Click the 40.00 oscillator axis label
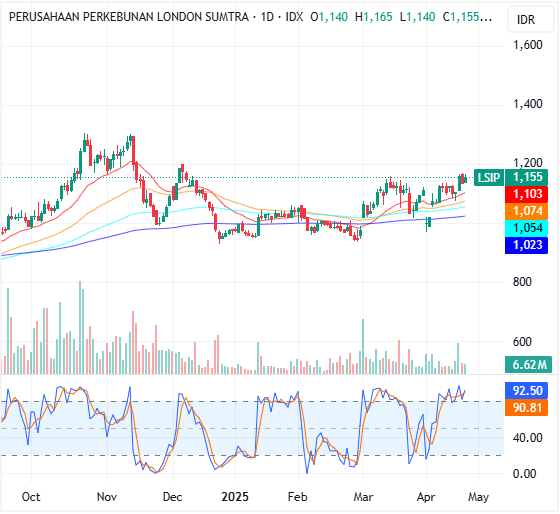This screenshot has height=514, width=560. (528, 438)
